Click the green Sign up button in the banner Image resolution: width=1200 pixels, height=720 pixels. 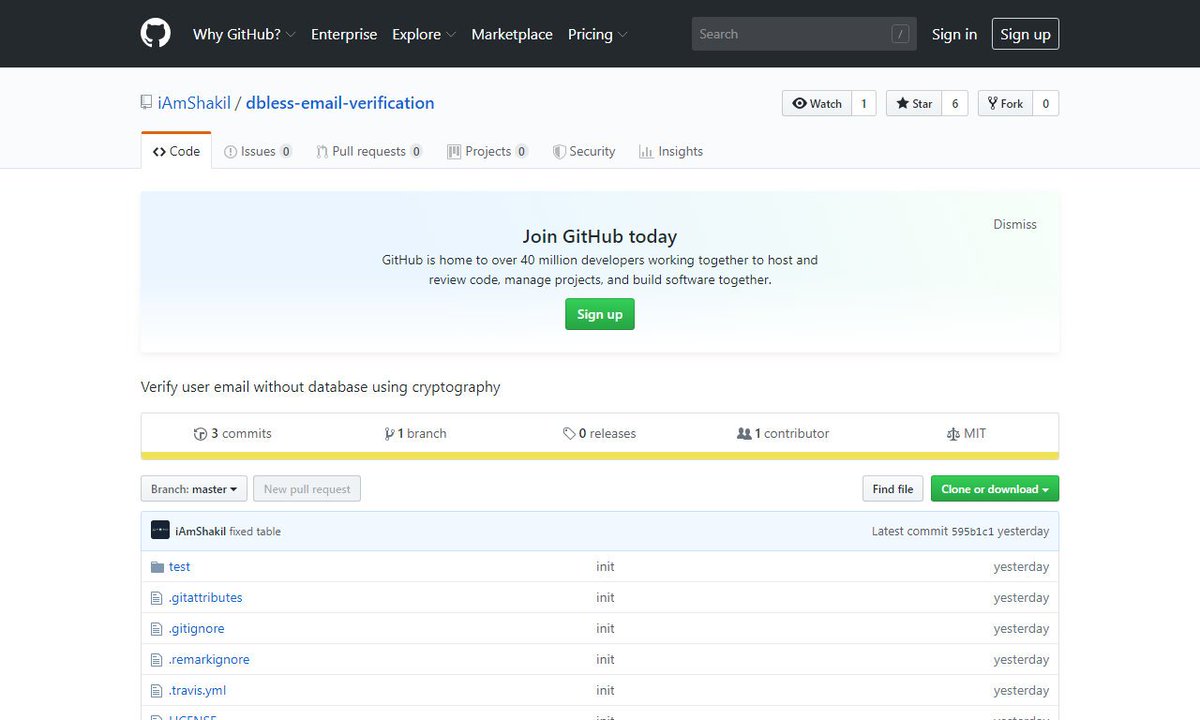point(600,314)
